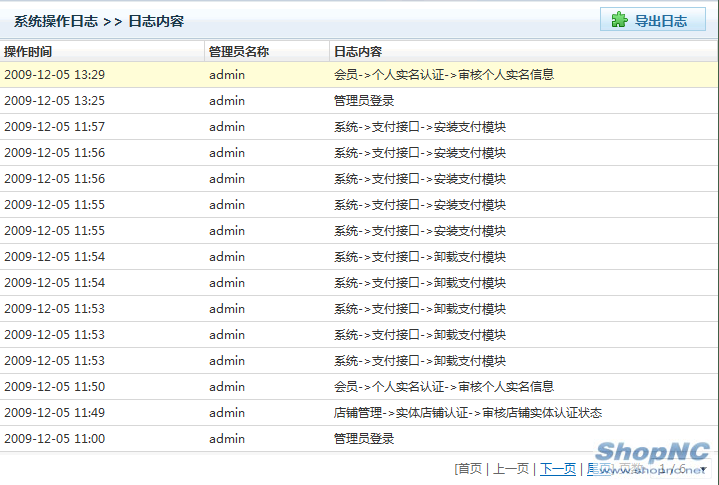Viewport: 719px width, 485px height.
Task: Click admin in the 11:00 row
Action: [x=227, y=439]
